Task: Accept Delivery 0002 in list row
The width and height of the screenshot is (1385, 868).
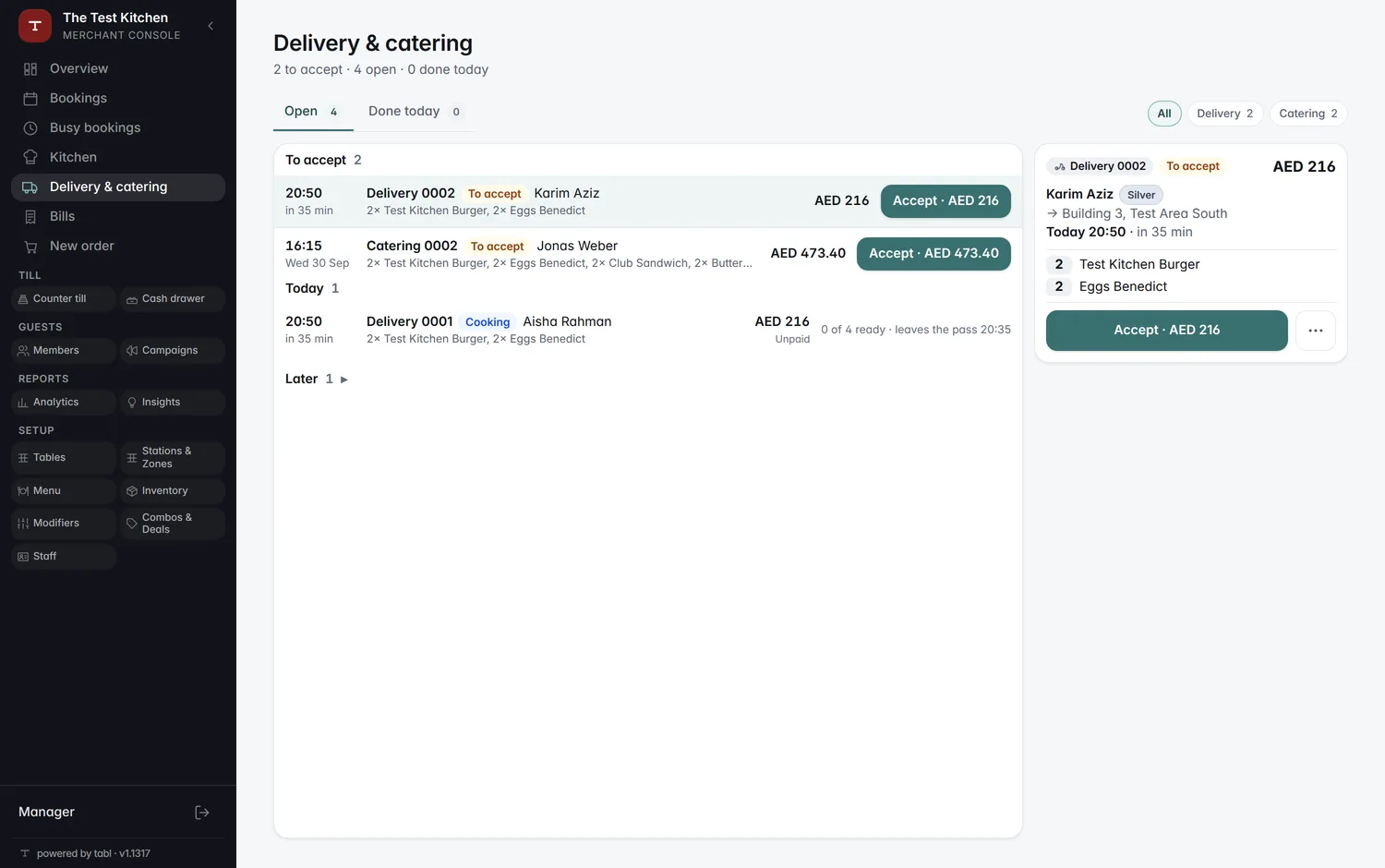Action: pos(945,201)
